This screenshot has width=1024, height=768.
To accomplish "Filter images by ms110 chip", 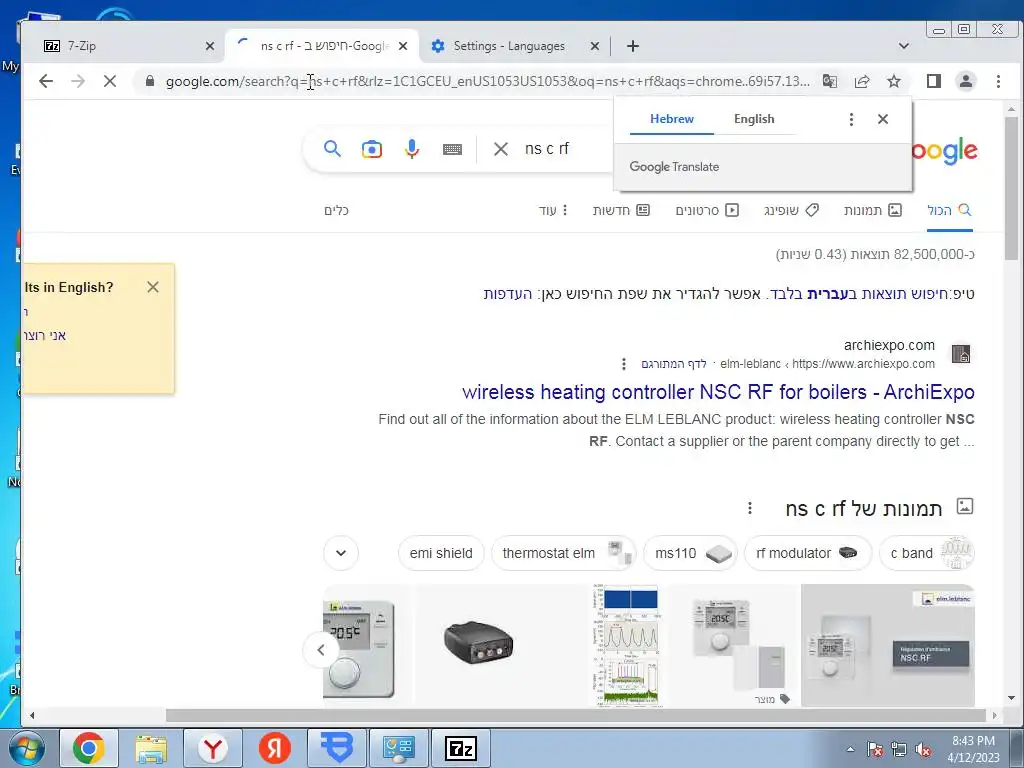I will (691, 553).
